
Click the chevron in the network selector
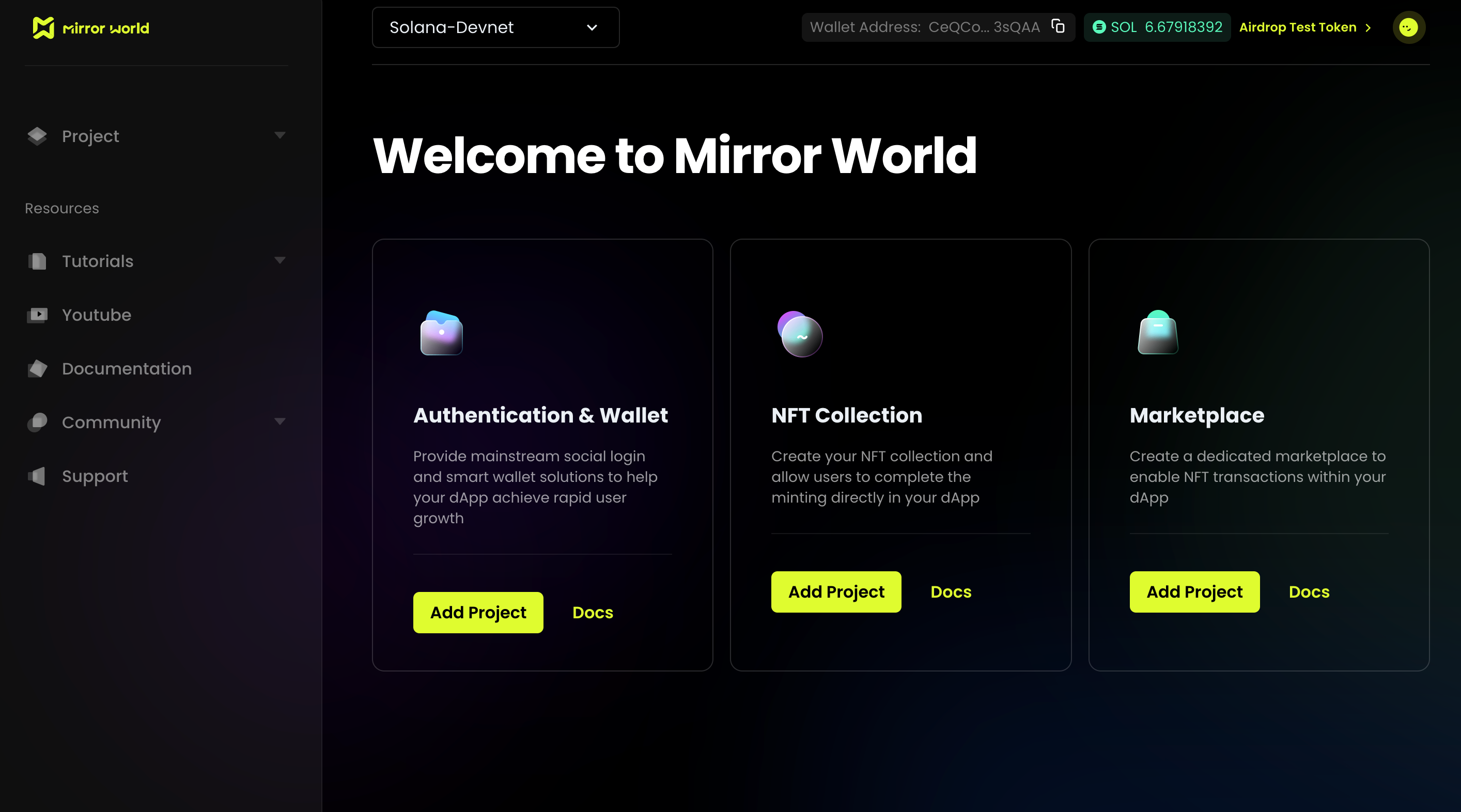point(592,28)
